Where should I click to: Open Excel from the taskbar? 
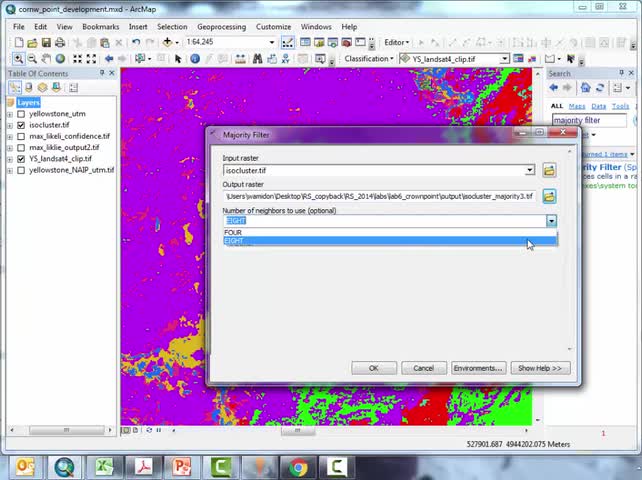click(104, 467)
